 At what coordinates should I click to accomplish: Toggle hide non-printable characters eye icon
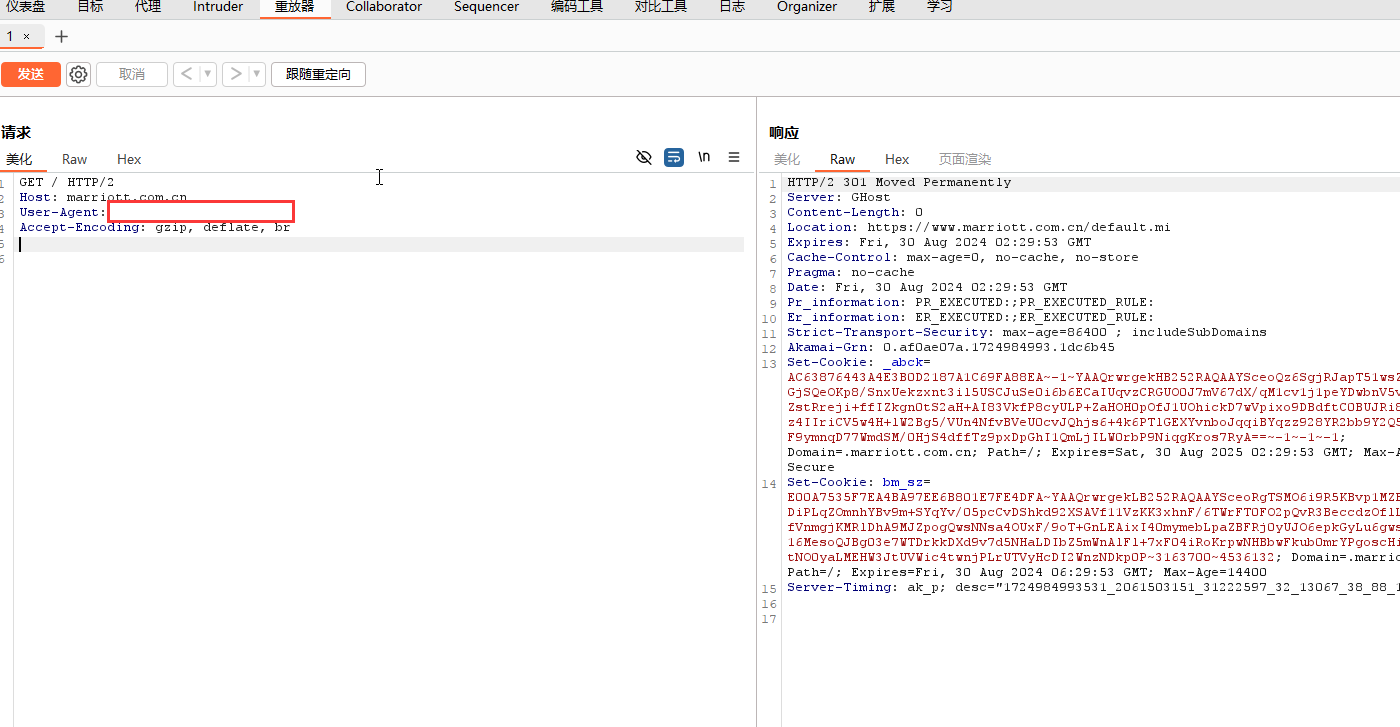tap(644, 157)
